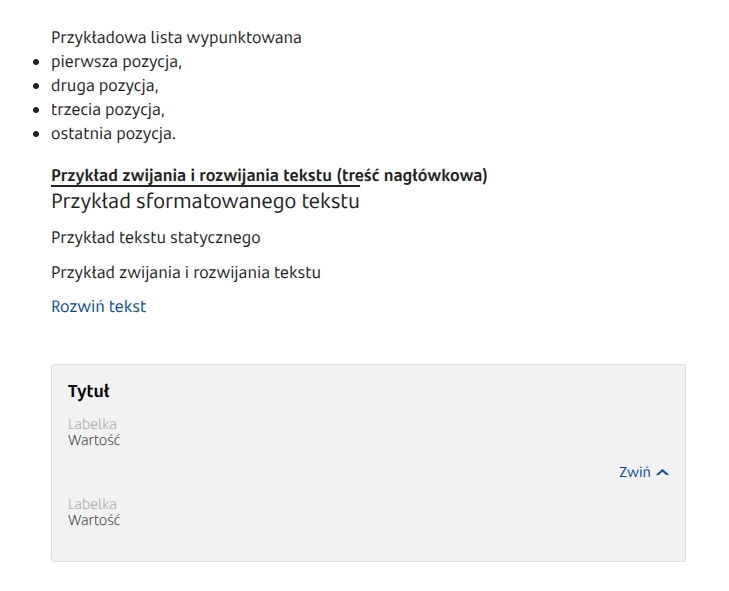Click the underlined bold heading about 'treść nagłówkowa'
Image resolution: width=729 pixels, height=591 pixels.
[269, 176]
